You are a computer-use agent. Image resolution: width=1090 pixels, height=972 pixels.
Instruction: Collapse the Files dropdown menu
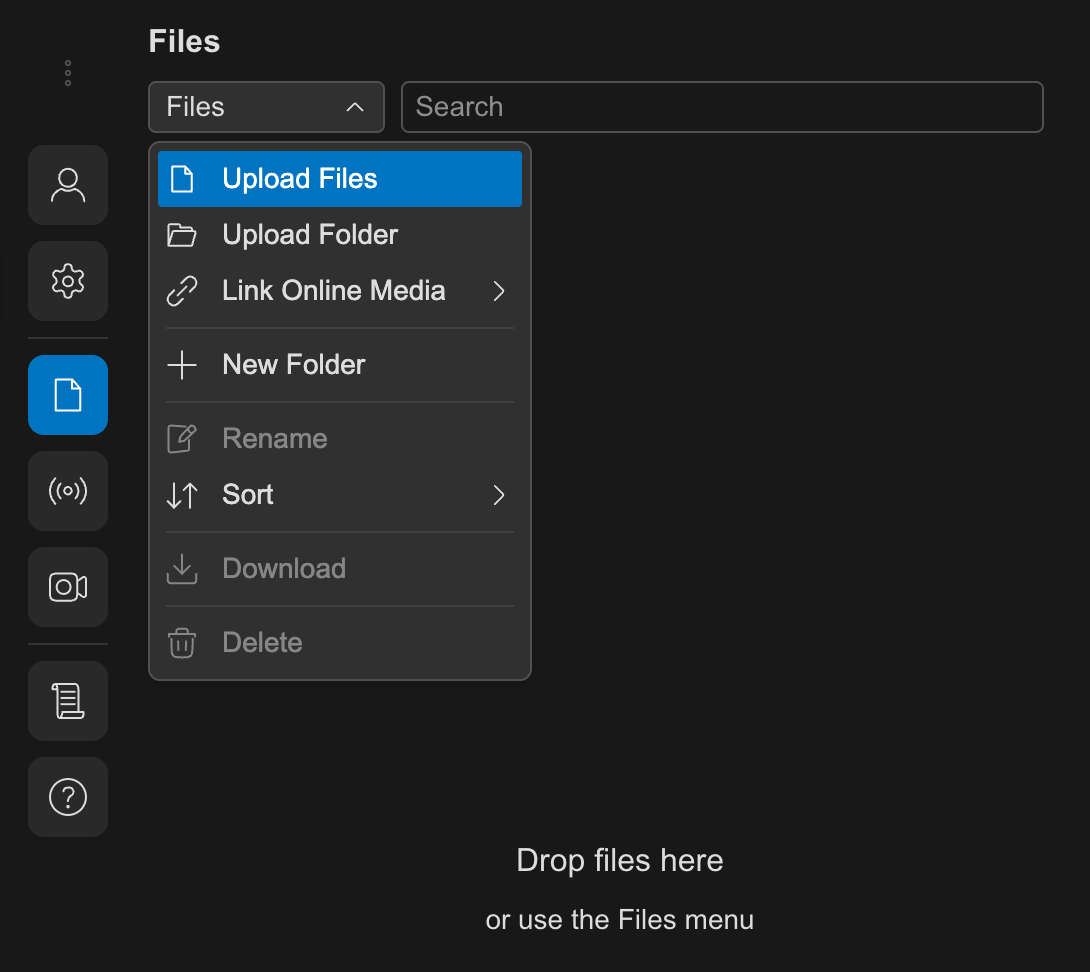click(x=266, y=107)
